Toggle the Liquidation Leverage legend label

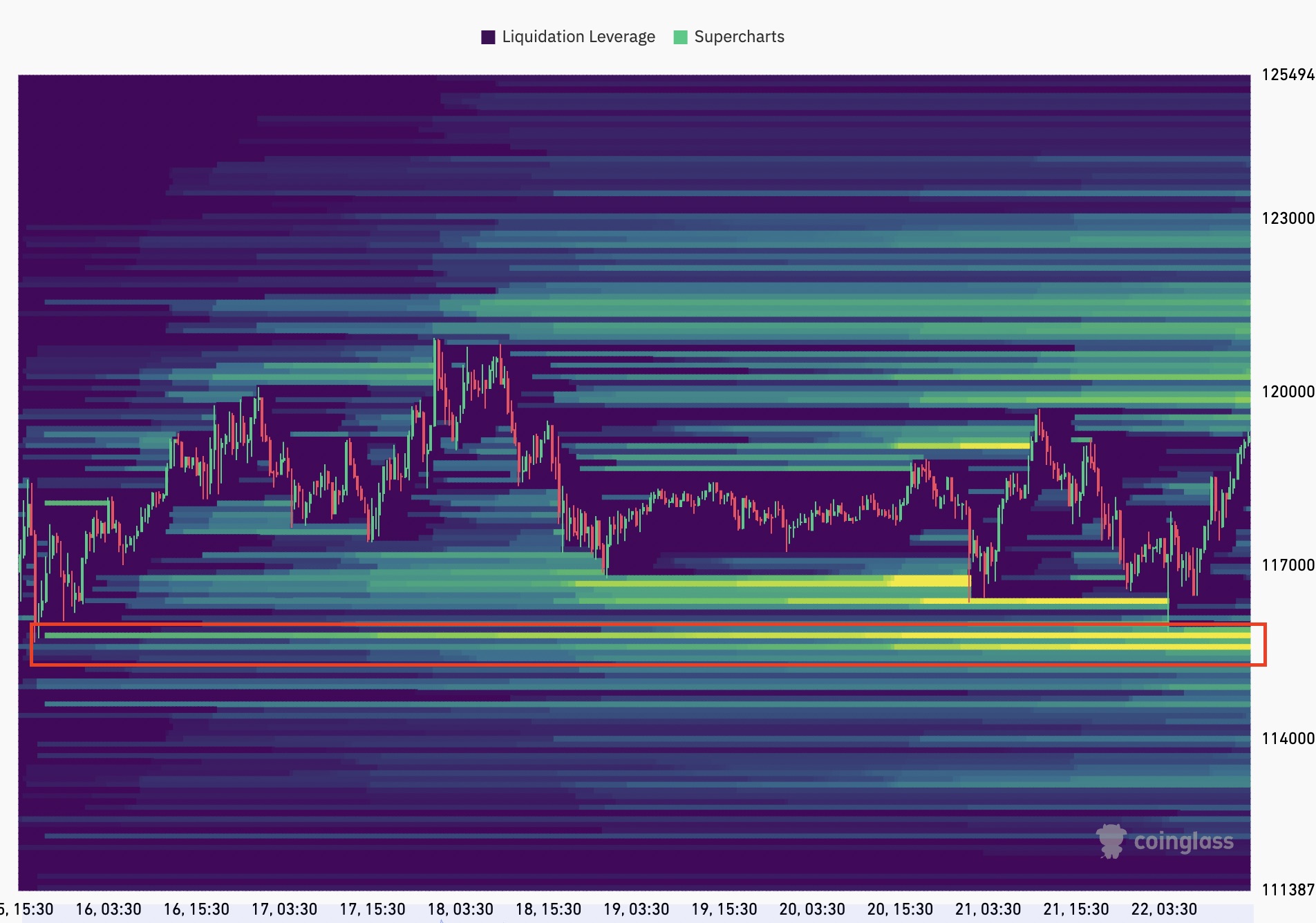(x=578, y=37)
